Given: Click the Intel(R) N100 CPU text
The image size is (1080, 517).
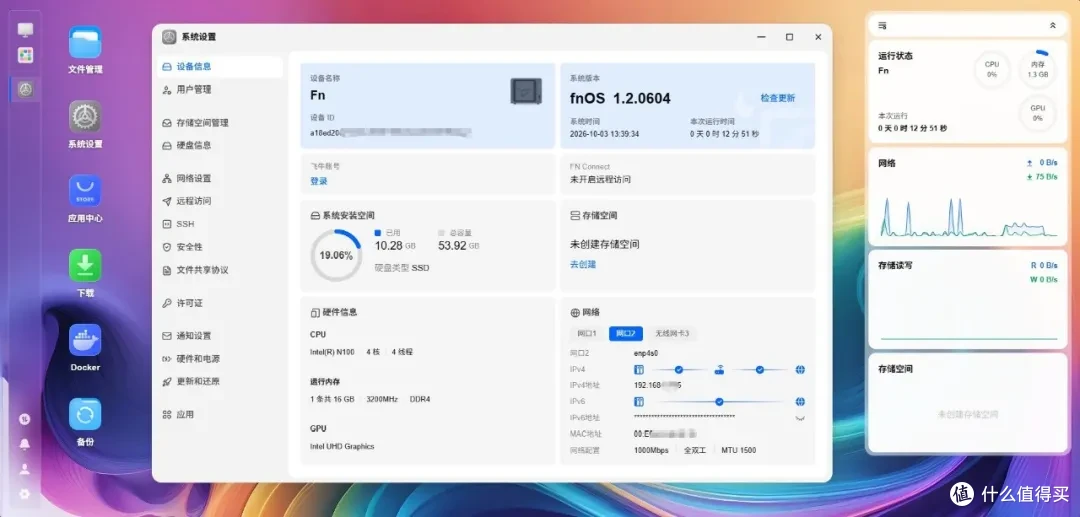Looking at the screenshot, I should (332, 352).
